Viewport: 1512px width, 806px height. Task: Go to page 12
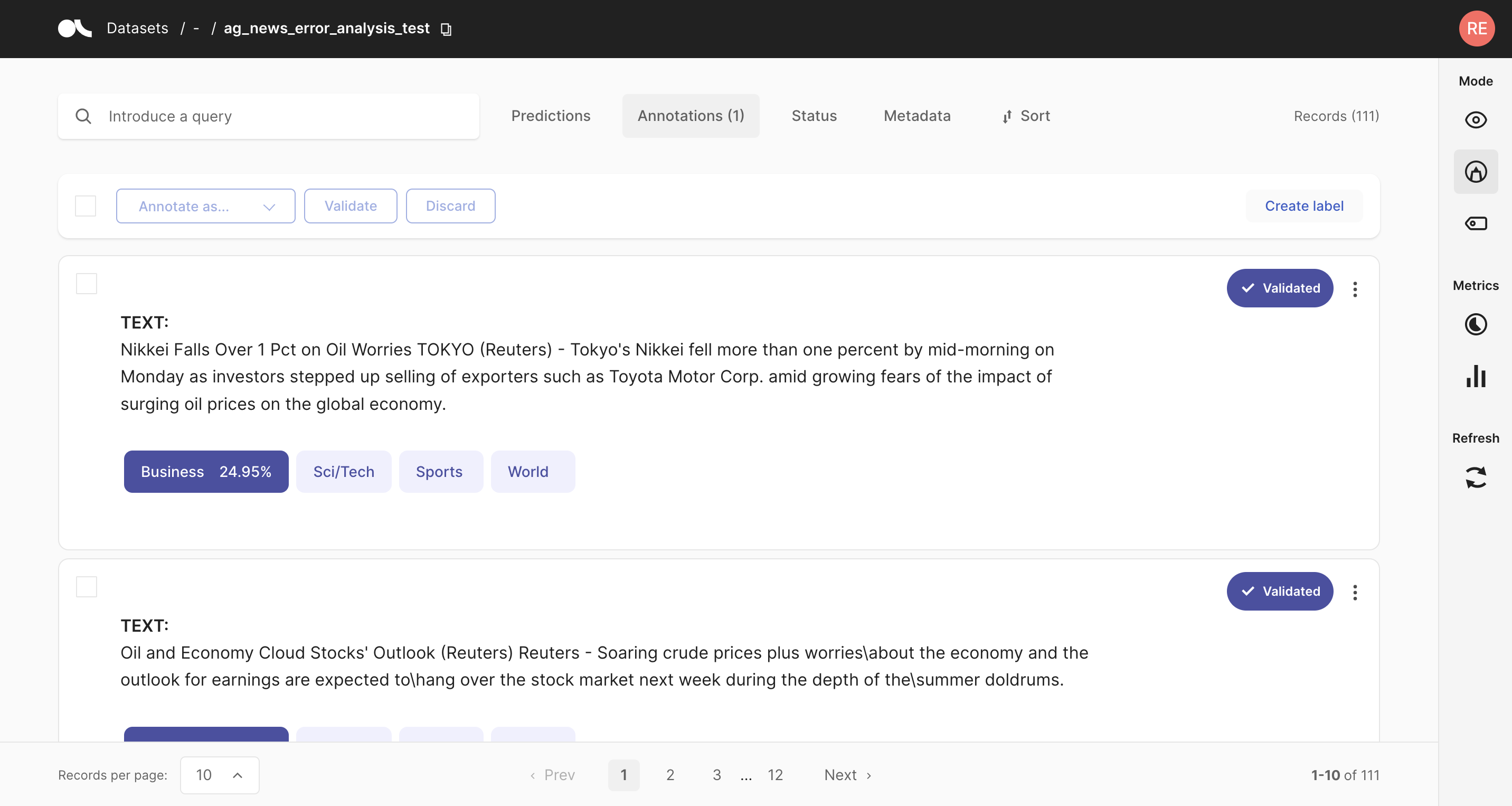coord(775,775)
